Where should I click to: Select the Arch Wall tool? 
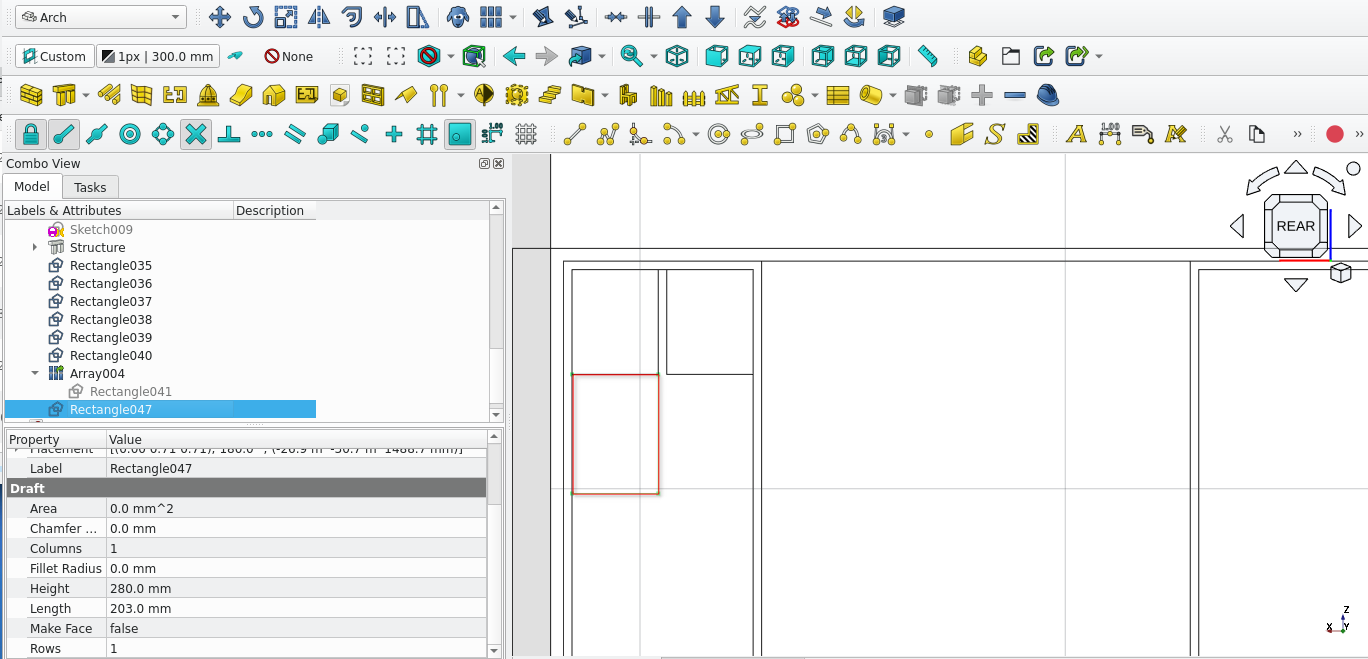31,96
